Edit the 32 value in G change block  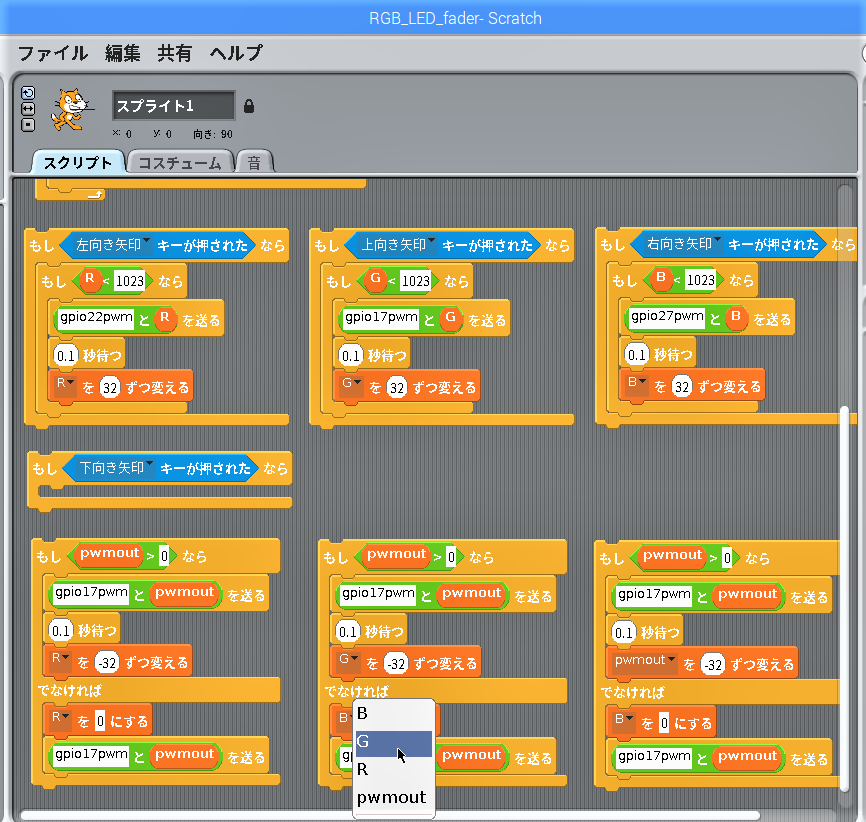point(397,388)
